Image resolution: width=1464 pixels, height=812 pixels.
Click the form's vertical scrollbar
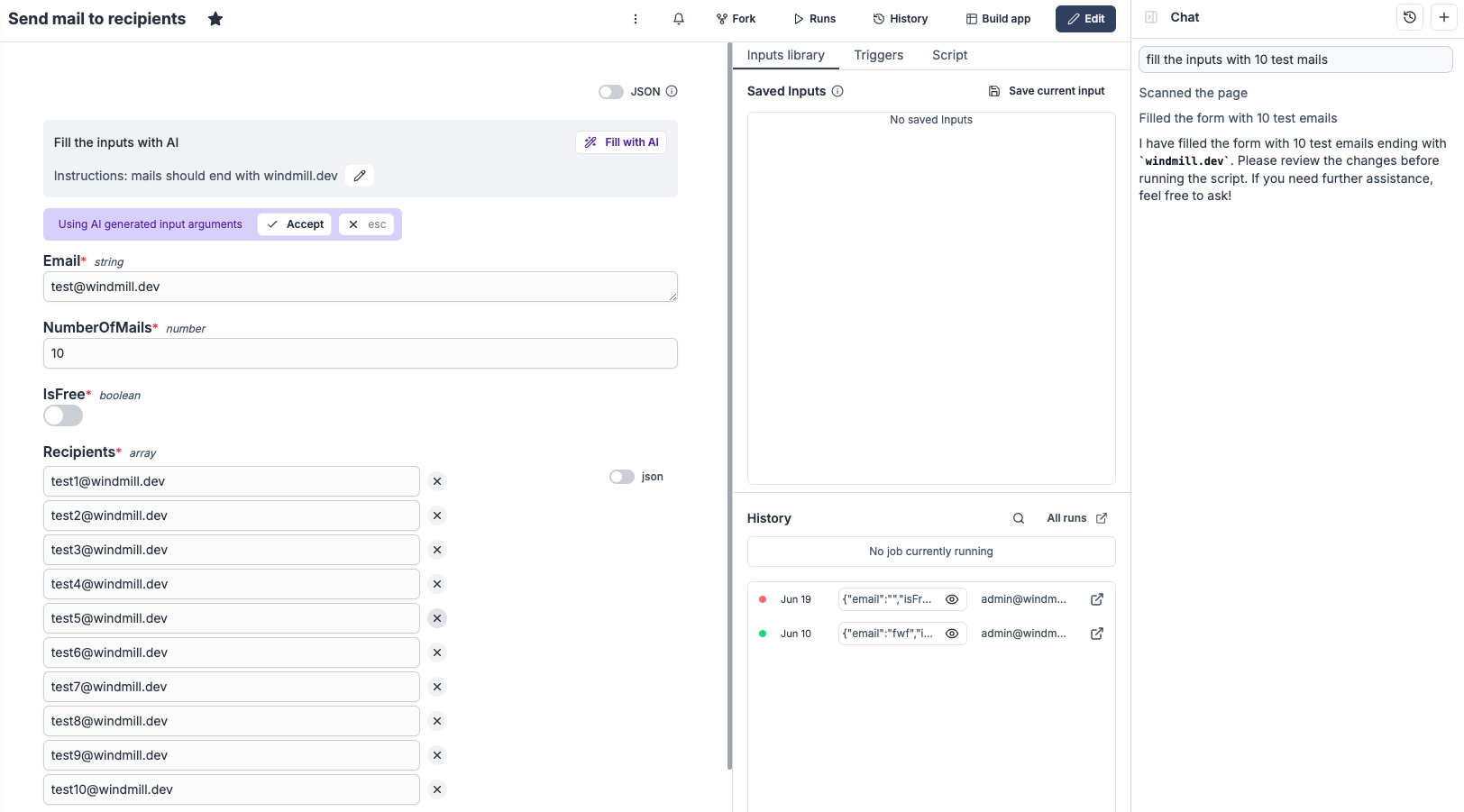coord(729,406)
